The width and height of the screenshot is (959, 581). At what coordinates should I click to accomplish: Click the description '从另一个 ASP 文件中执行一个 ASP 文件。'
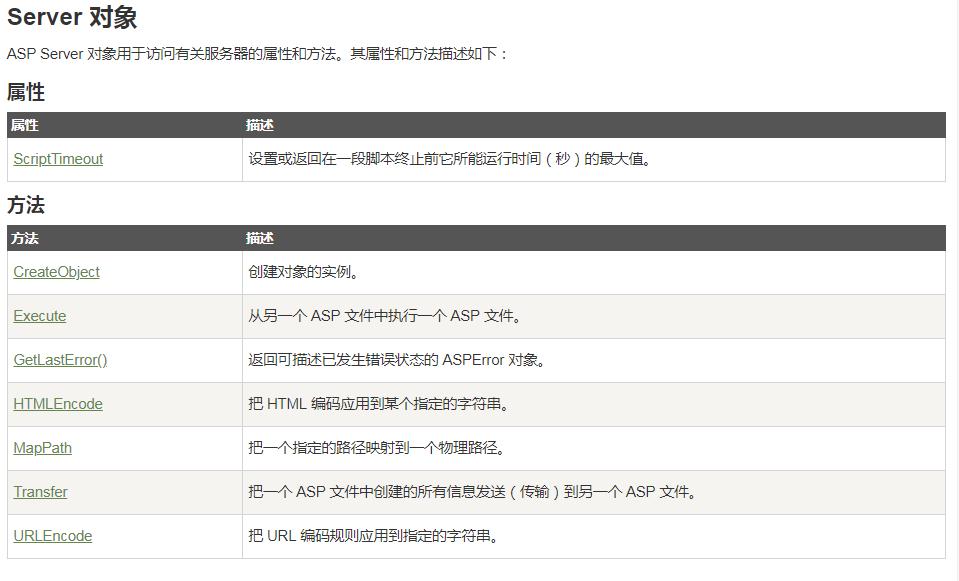click(x=386, y=316)
